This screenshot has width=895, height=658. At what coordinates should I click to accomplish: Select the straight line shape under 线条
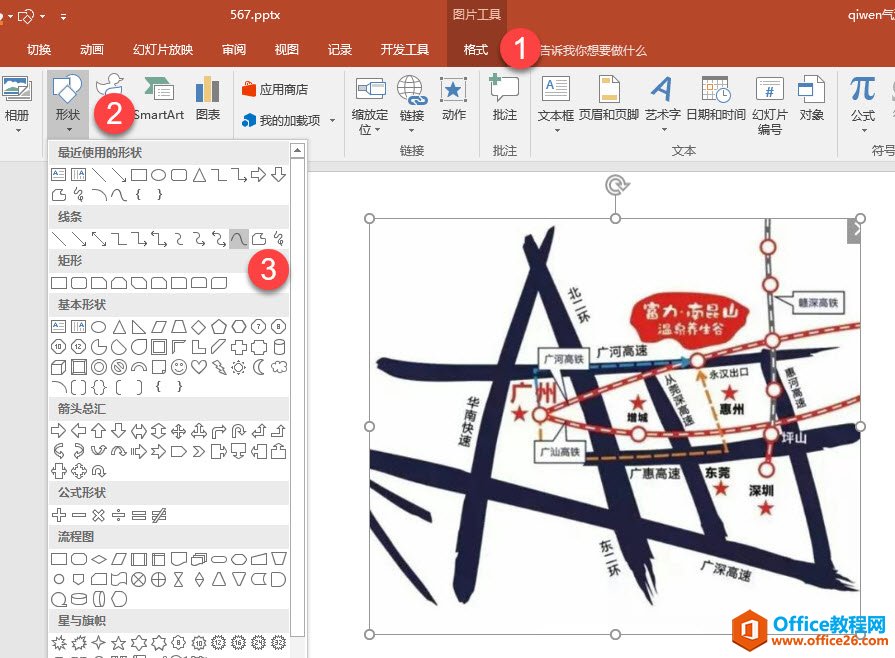coord(59,239)
